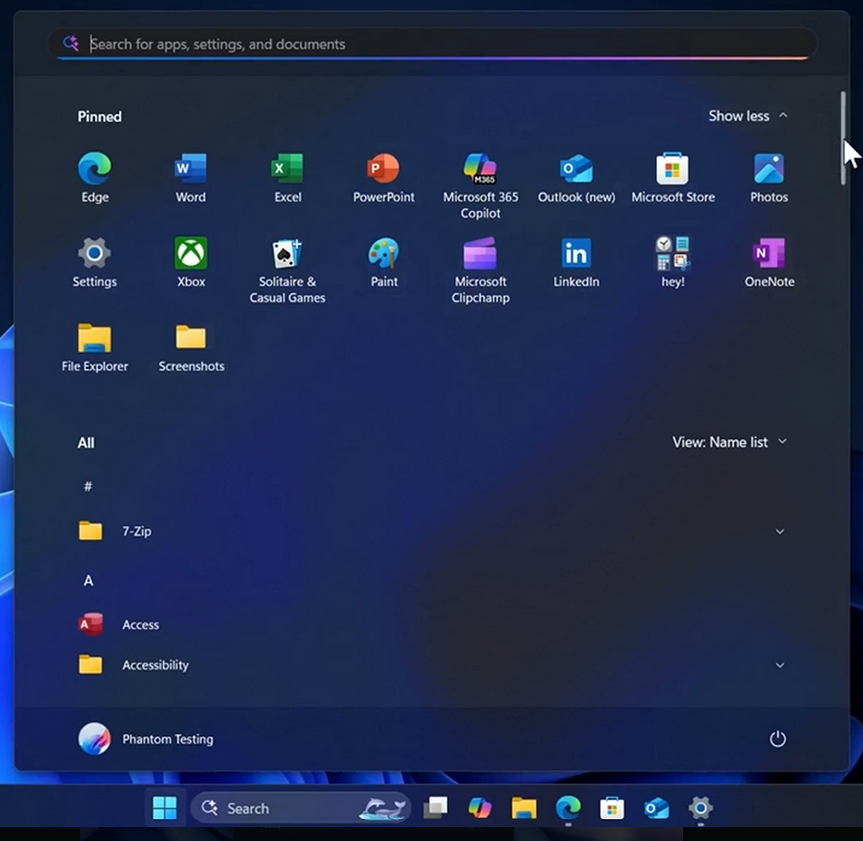Click the dolphin search highlight in taskbar

point(383,808)
